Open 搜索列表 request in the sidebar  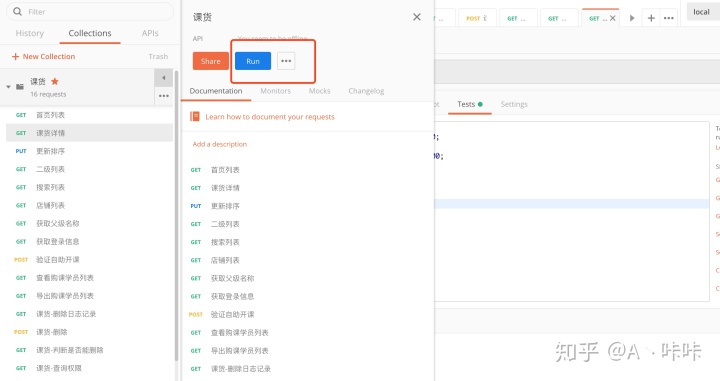coord(90,187)
